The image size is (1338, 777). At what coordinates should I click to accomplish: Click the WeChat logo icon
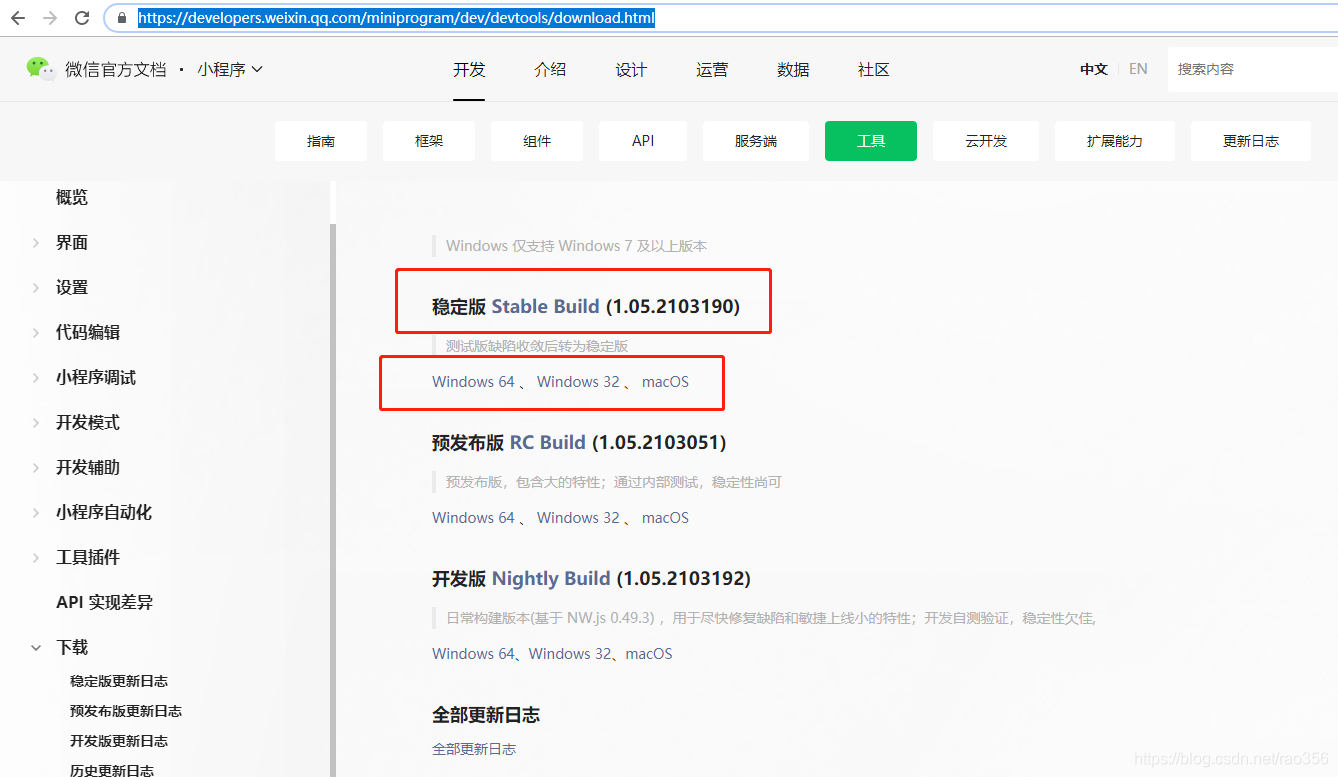[x=41, y=68]
